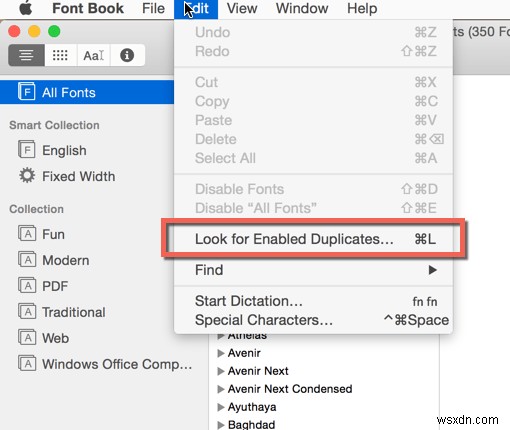Expand the Baghdad font family
Image resolution: width=510 pixels, height=430 pixels.
coord(220,425)
